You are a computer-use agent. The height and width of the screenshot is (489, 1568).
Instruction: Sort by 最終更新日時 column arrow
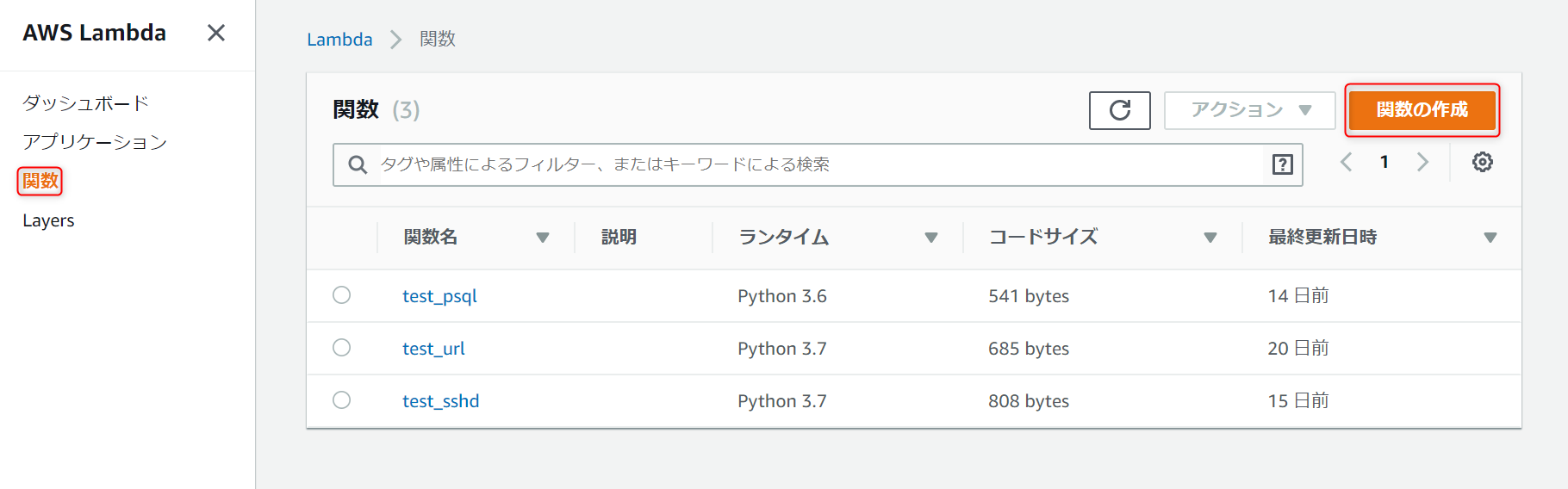tap(1490, 238)
